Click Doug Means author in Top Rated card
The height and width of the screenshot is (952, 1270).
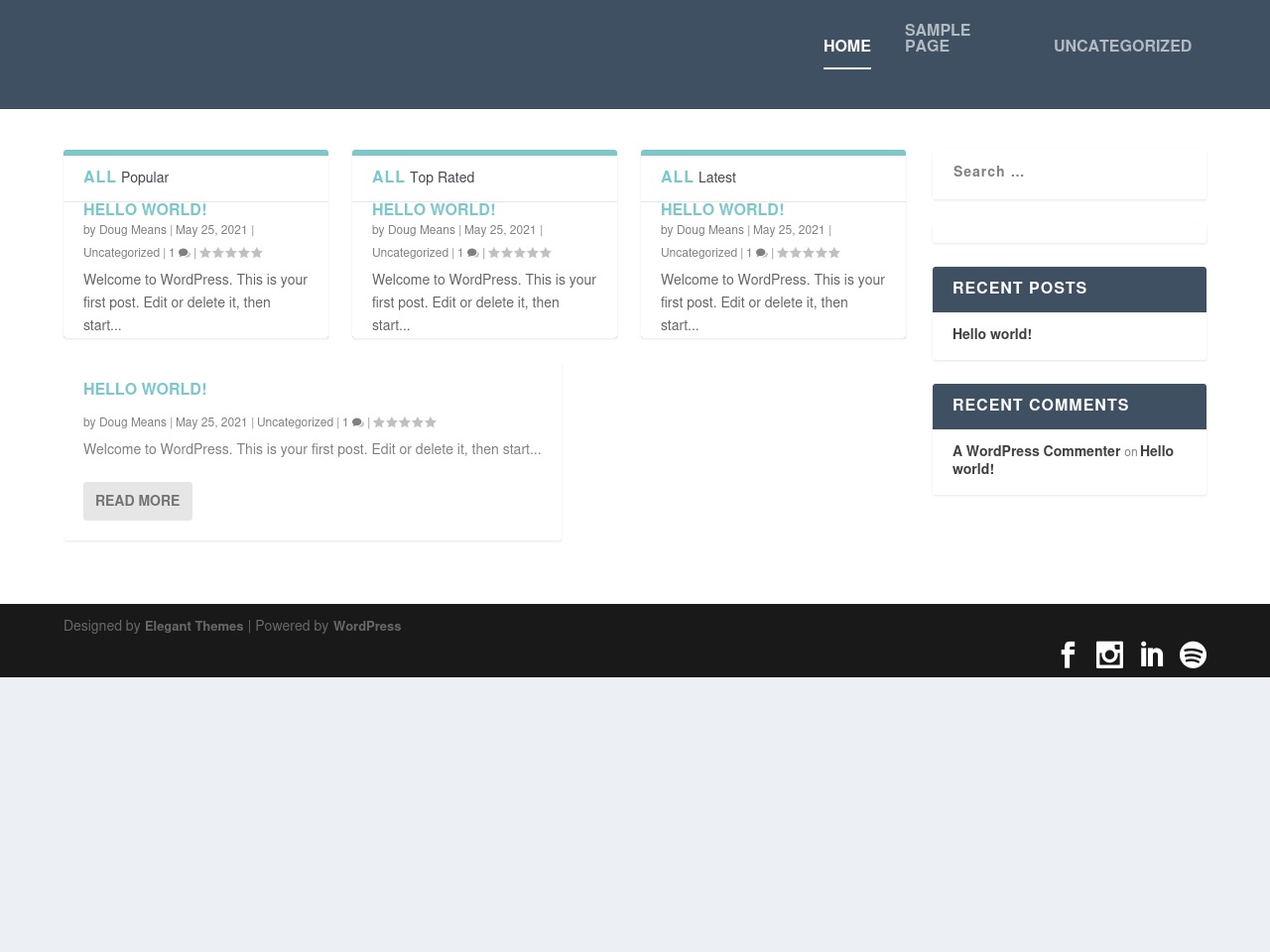(422, 230)
